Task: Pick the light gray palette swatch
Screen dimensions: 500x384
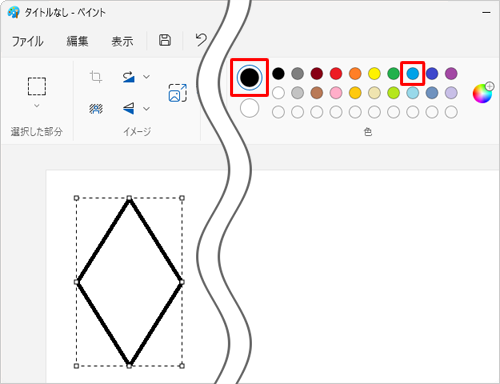Action: click(x=297, y=93)
